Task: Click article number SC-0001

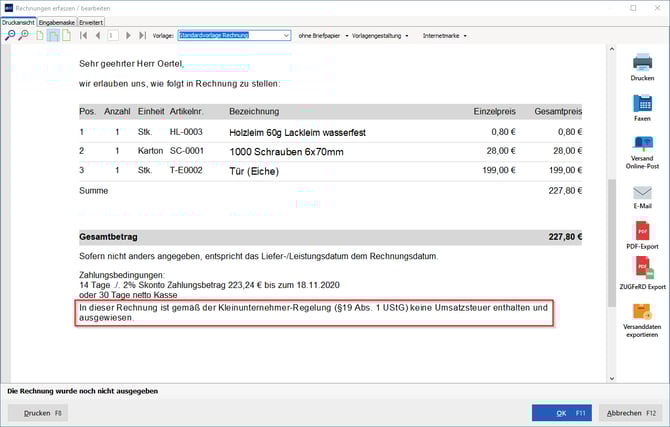Action: click(x=187, y=151)
